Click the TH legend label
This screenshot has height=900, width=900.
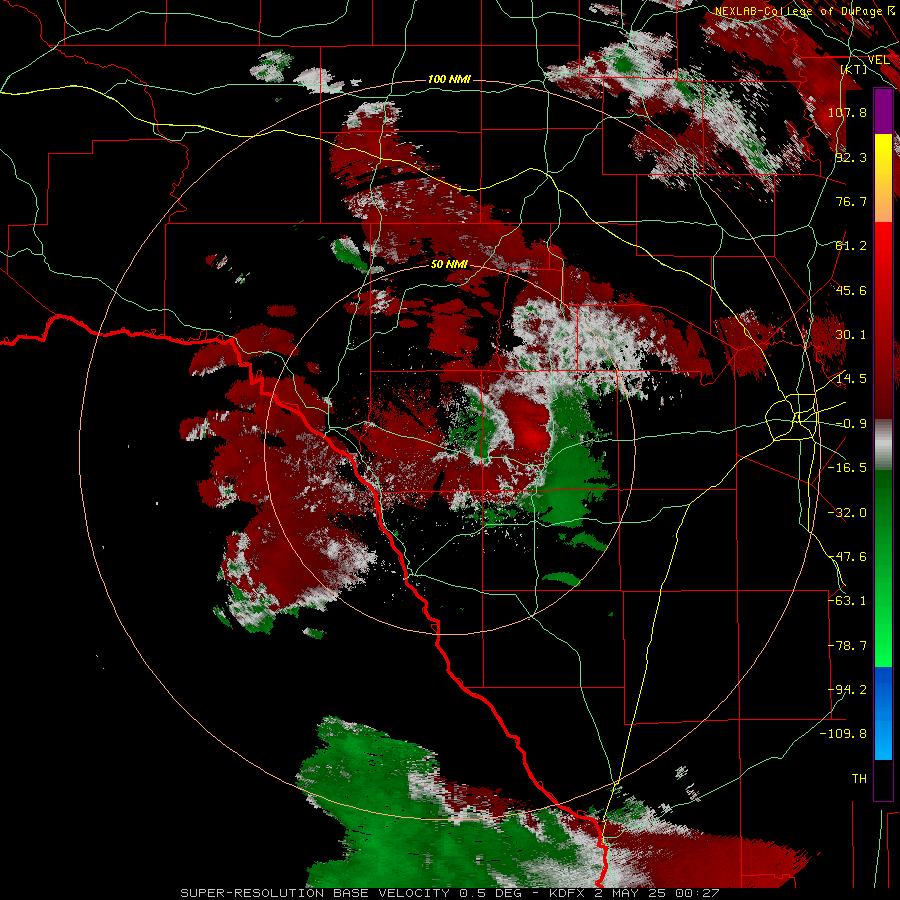(x=859, y=779)
